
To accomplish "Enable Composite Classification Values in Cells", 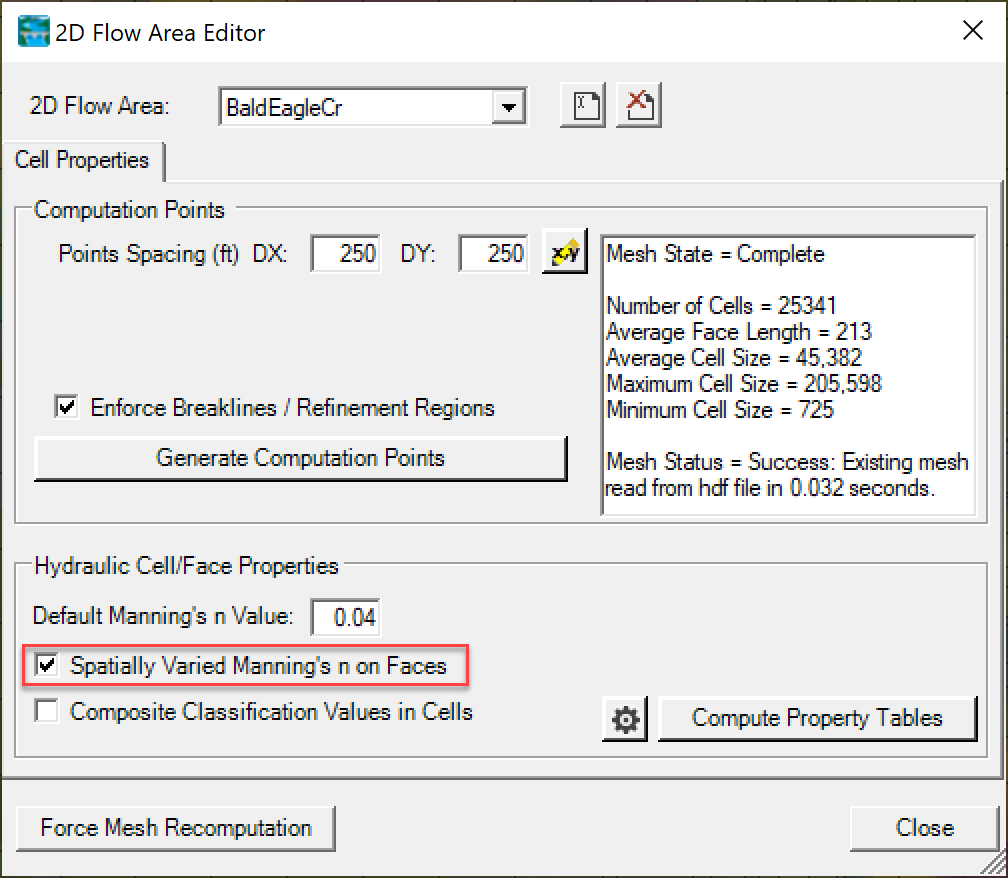I will [45, 712].
